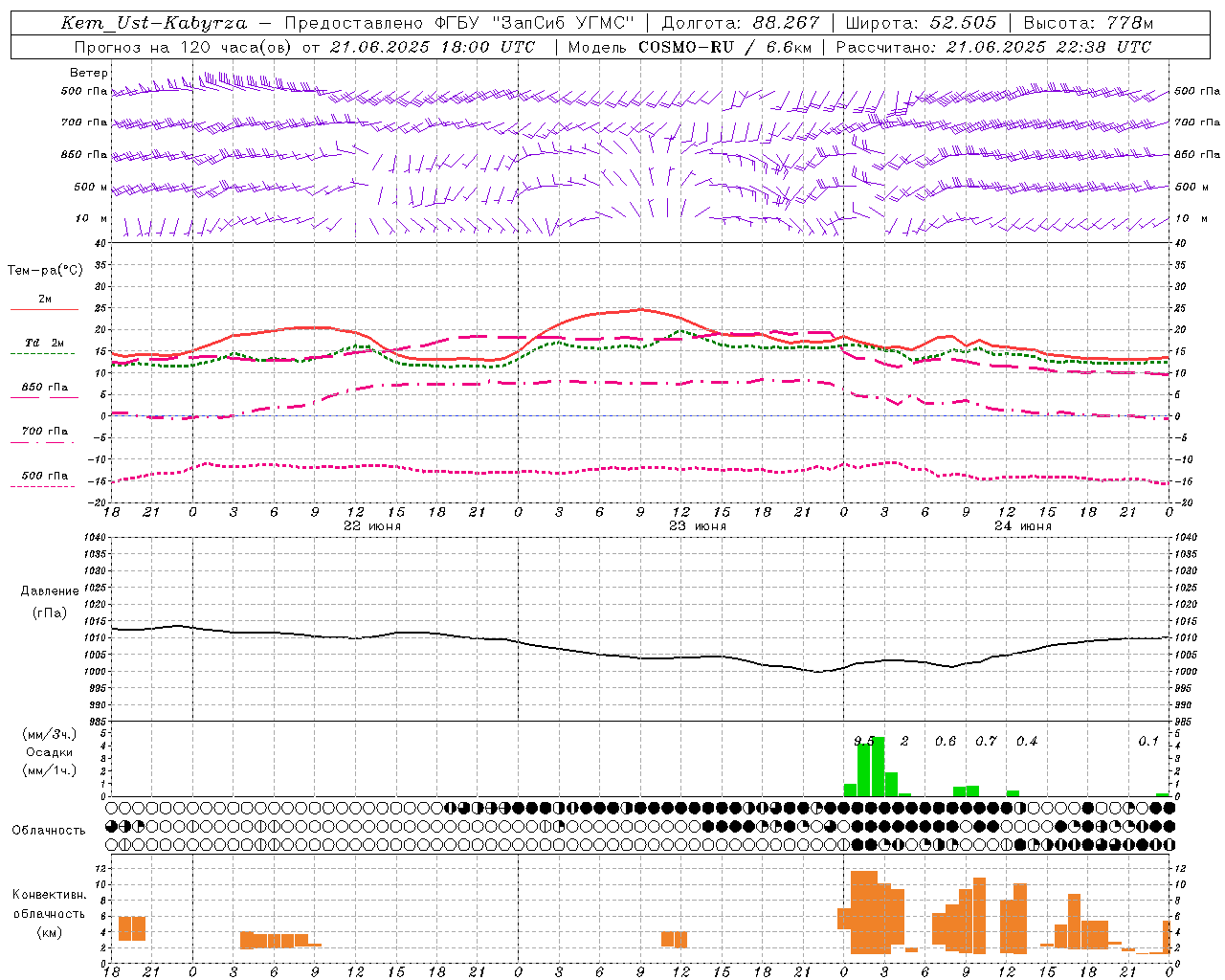Viewport: 1225px width, 980px height.
Task: Click the (гПа) pressure unit label
Action: click(x=50, y=613)
